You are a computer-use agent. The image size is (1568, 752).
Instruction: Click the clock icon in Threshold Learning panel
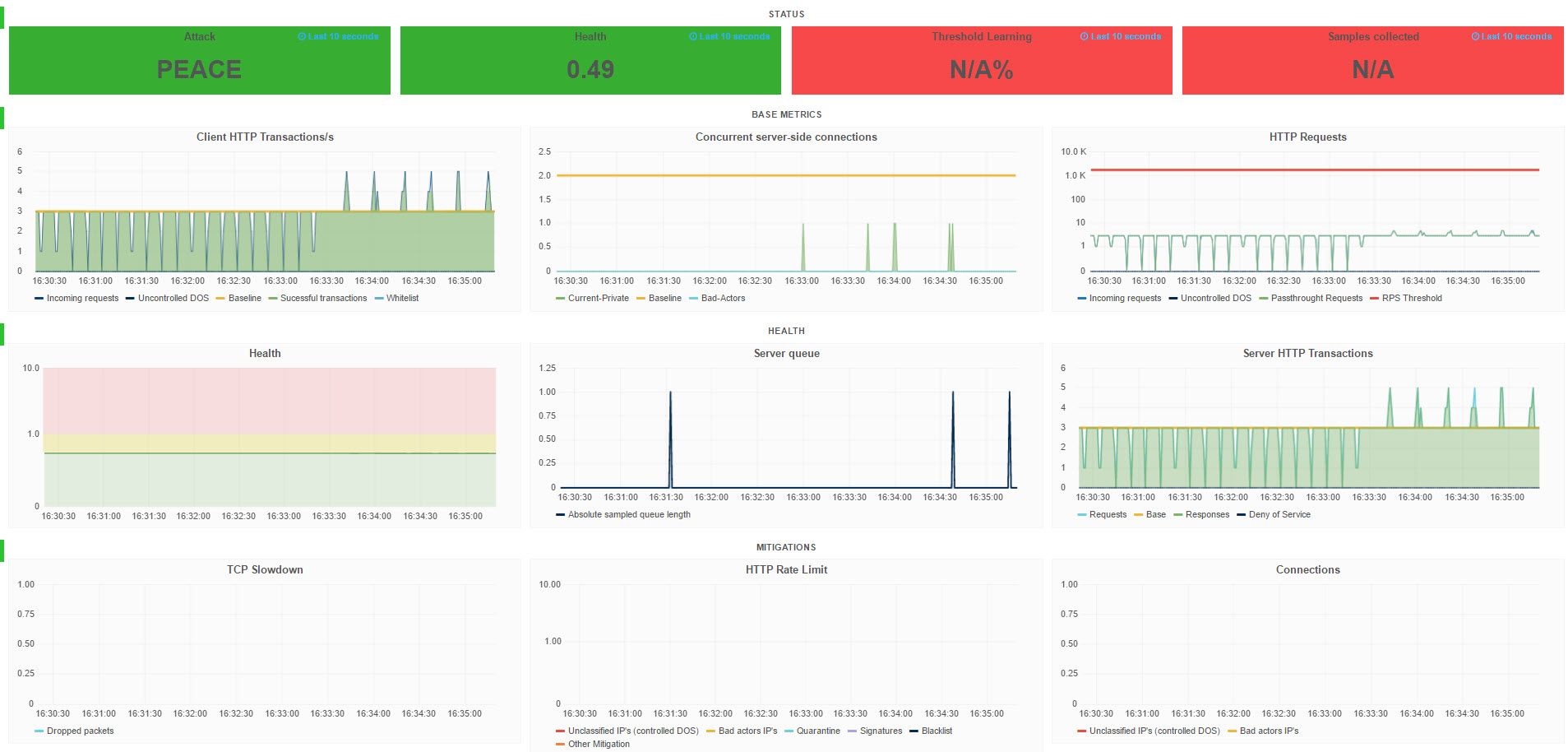(x=1085, y=37)
